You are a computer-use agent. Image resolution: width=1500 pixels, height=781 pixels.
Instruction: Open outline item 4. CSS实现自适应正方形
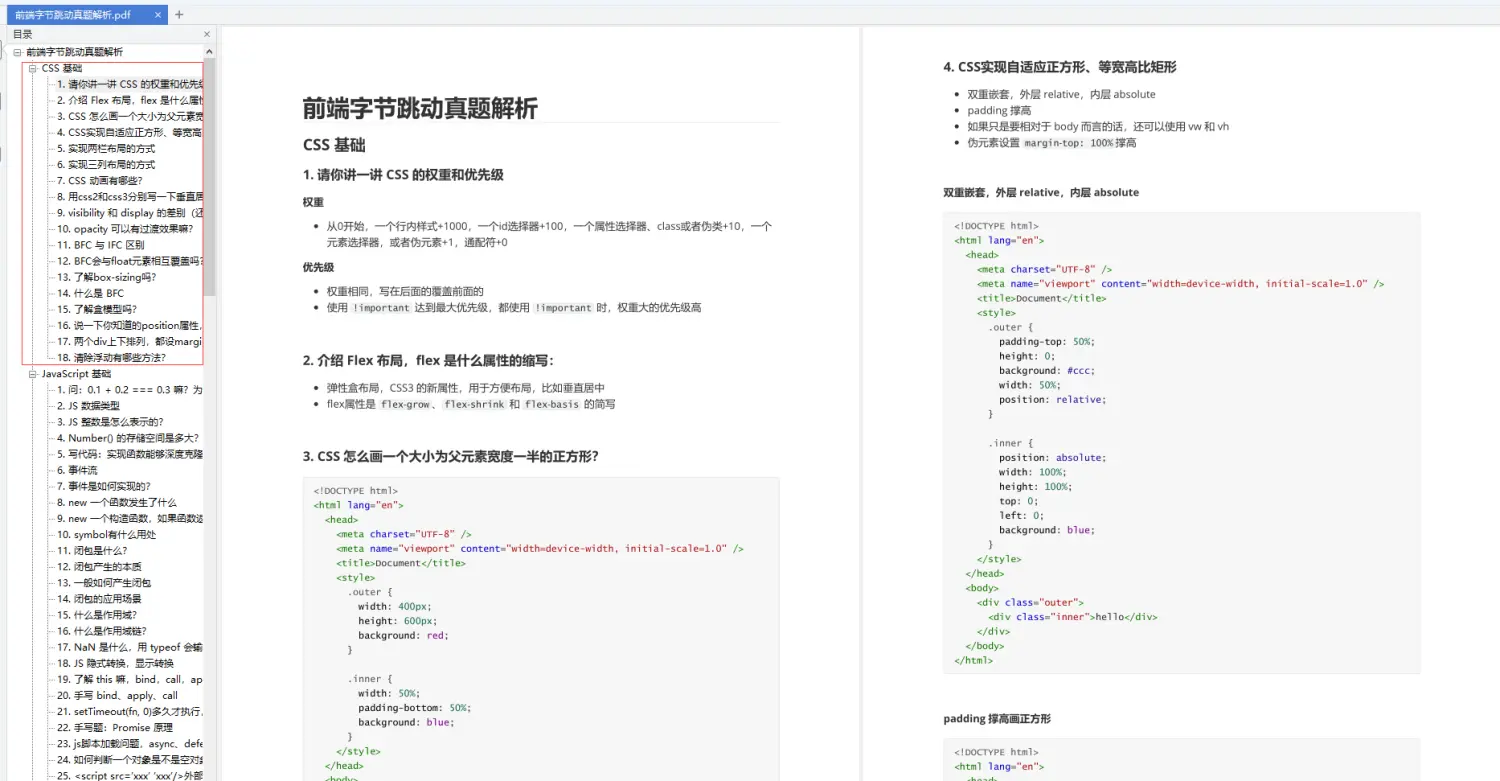129,132
